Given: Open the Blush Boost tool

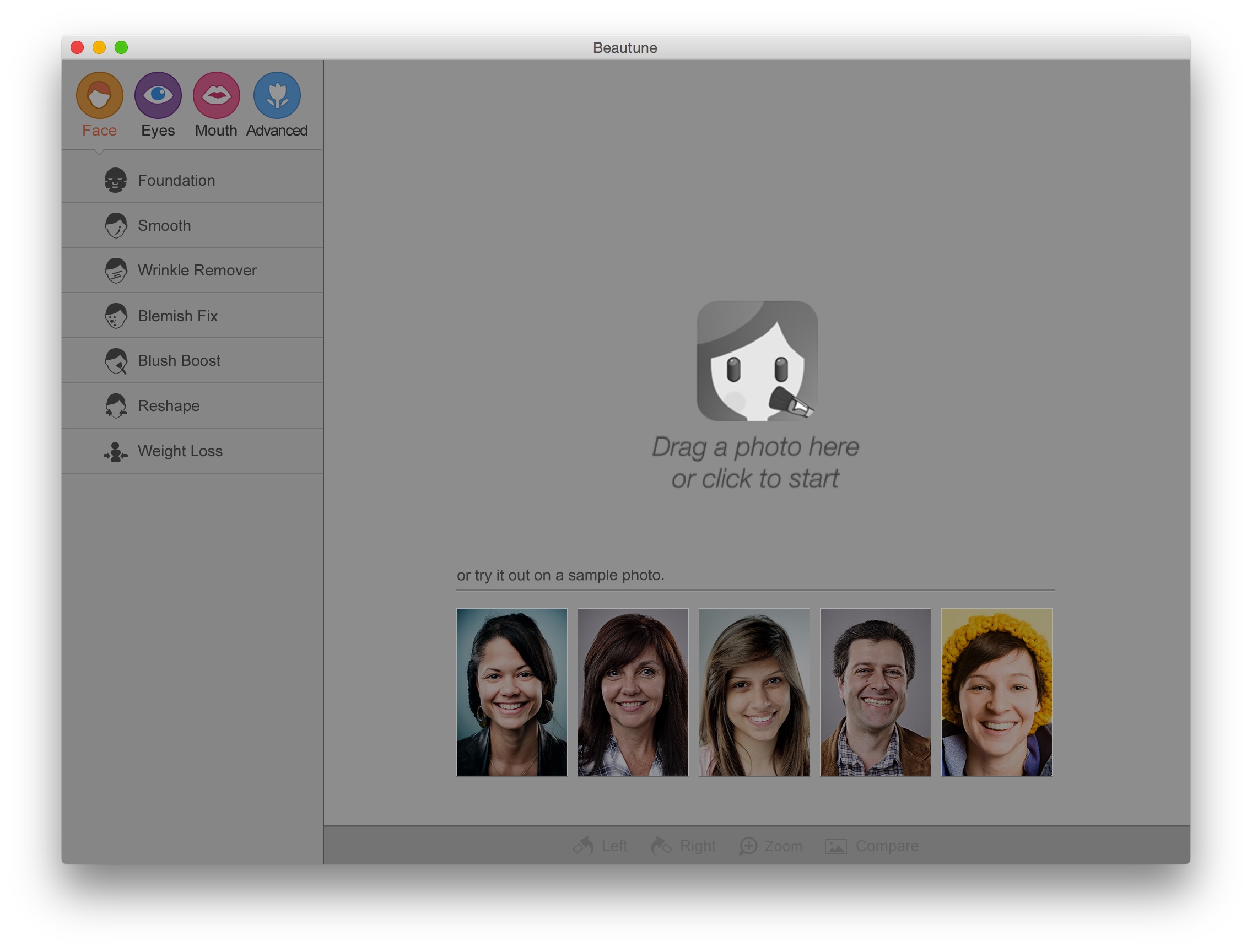Looking at the screenshot, I should tap(193, 361).
